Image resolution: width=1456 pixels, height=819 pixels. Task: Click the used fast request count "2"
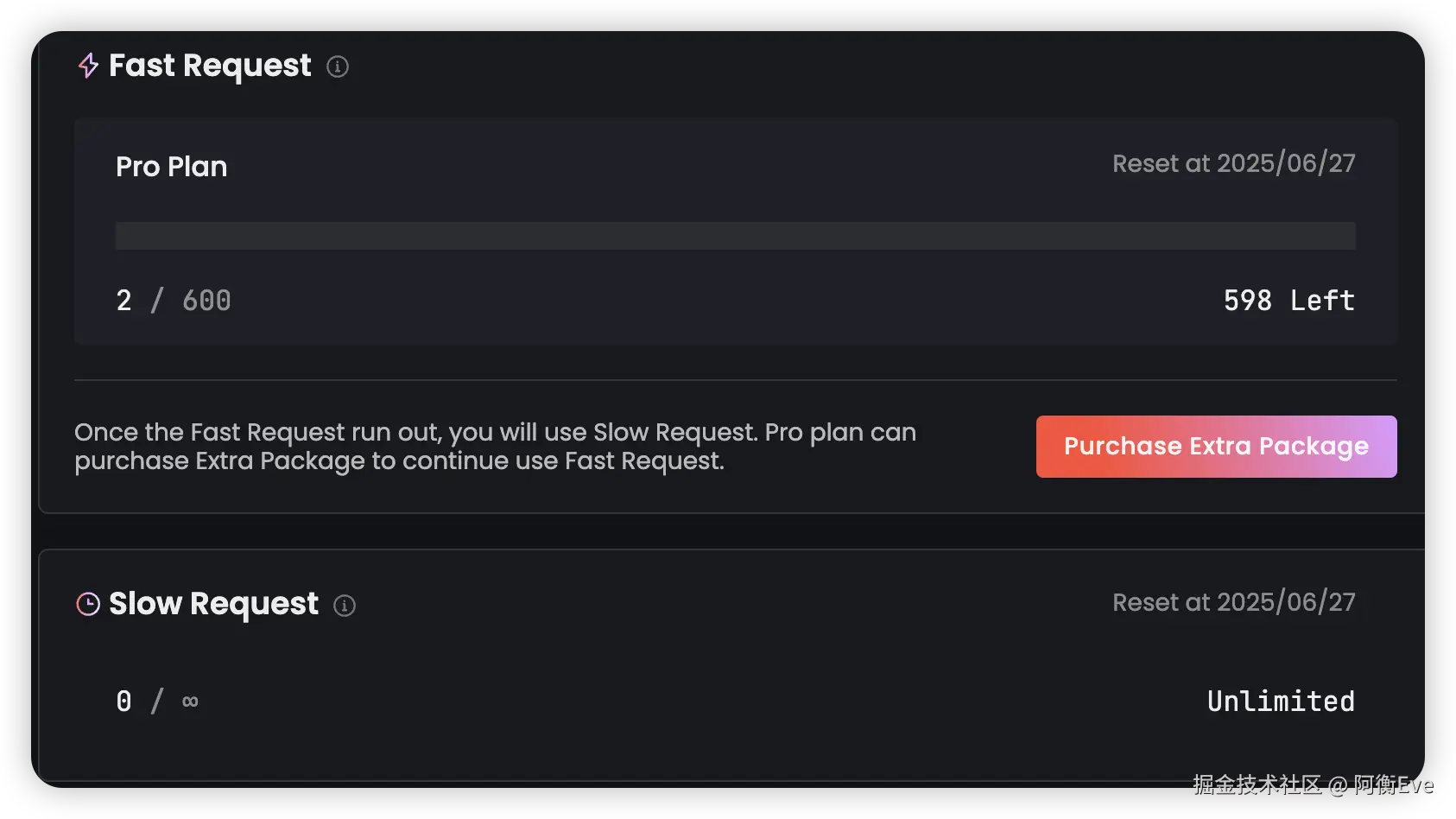[124, 301]
